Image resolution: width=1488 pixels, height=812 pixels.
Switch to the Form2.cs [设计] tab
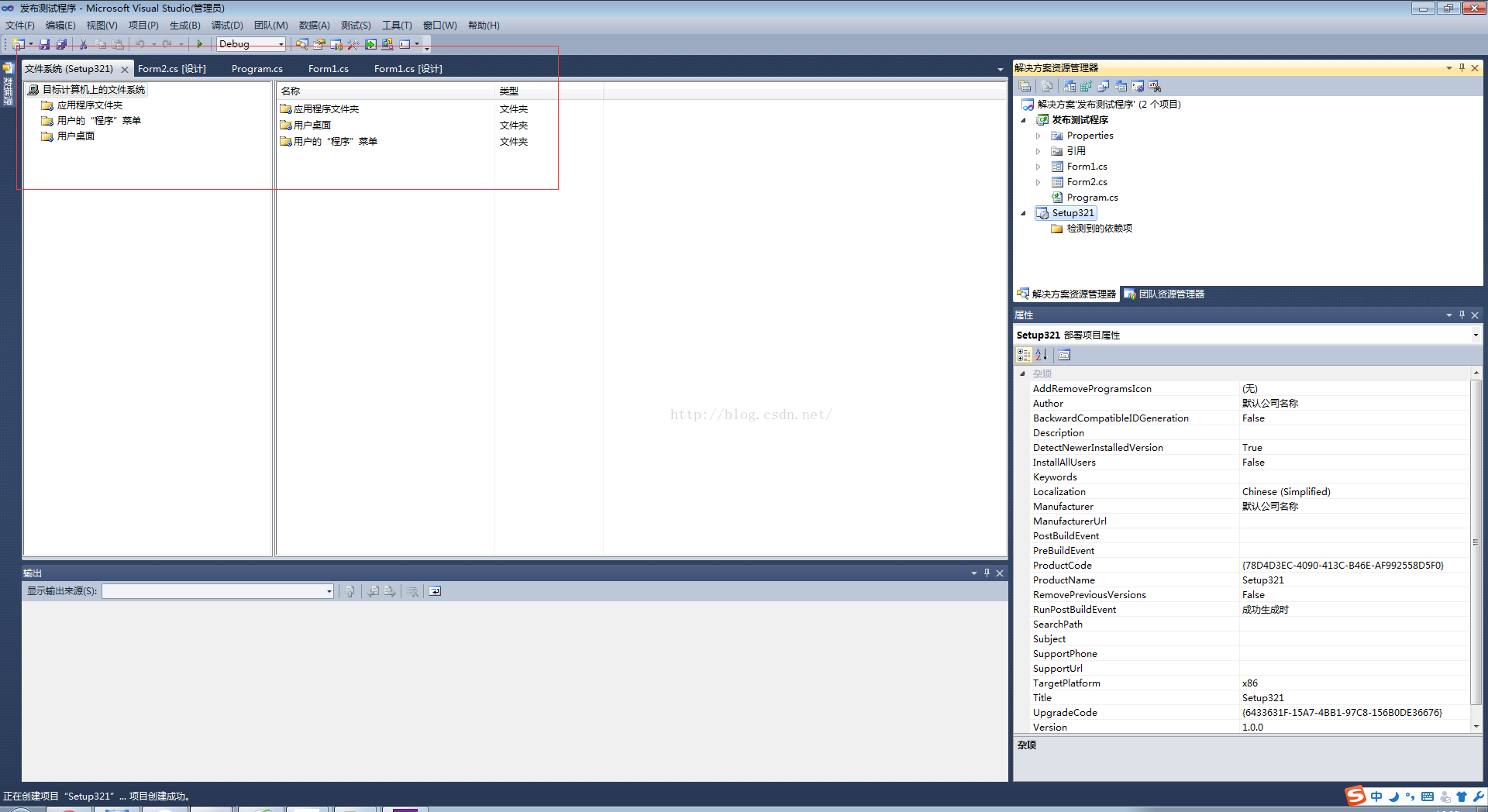[x=172, y=69]
